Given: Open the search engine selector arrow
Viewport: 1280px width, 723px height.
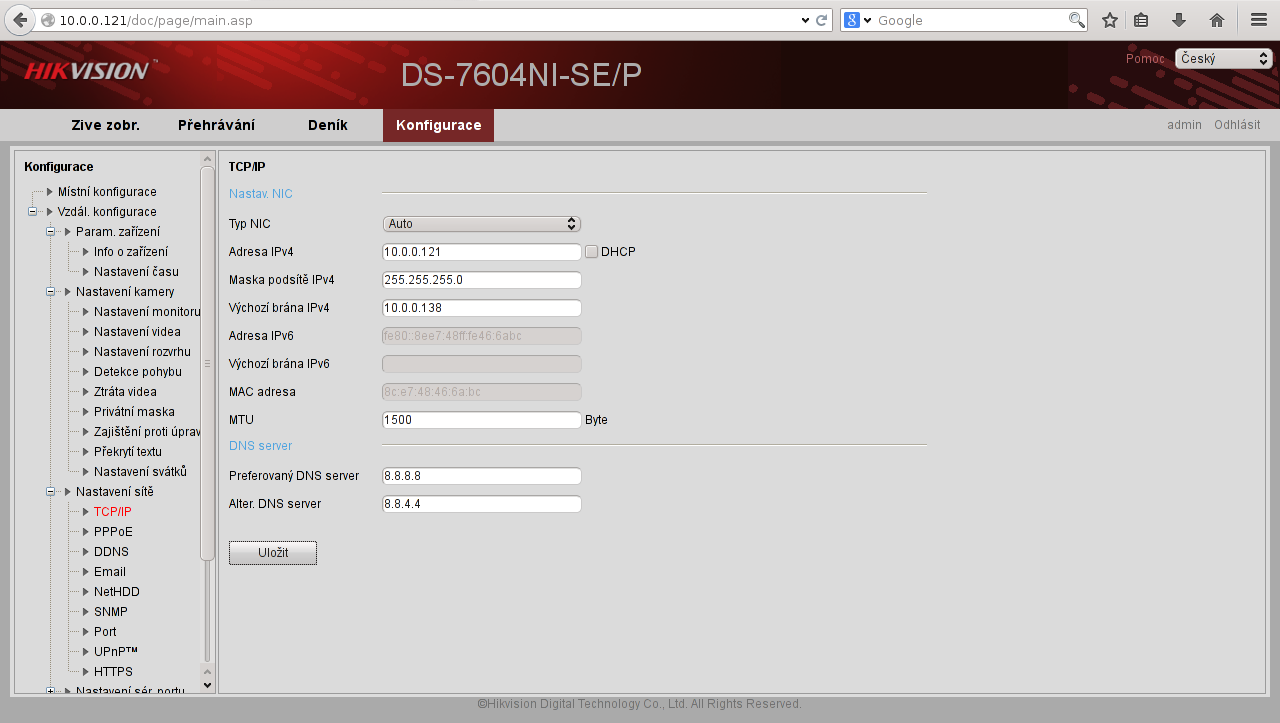Looking at the screenshot, I should click(868, 20).
